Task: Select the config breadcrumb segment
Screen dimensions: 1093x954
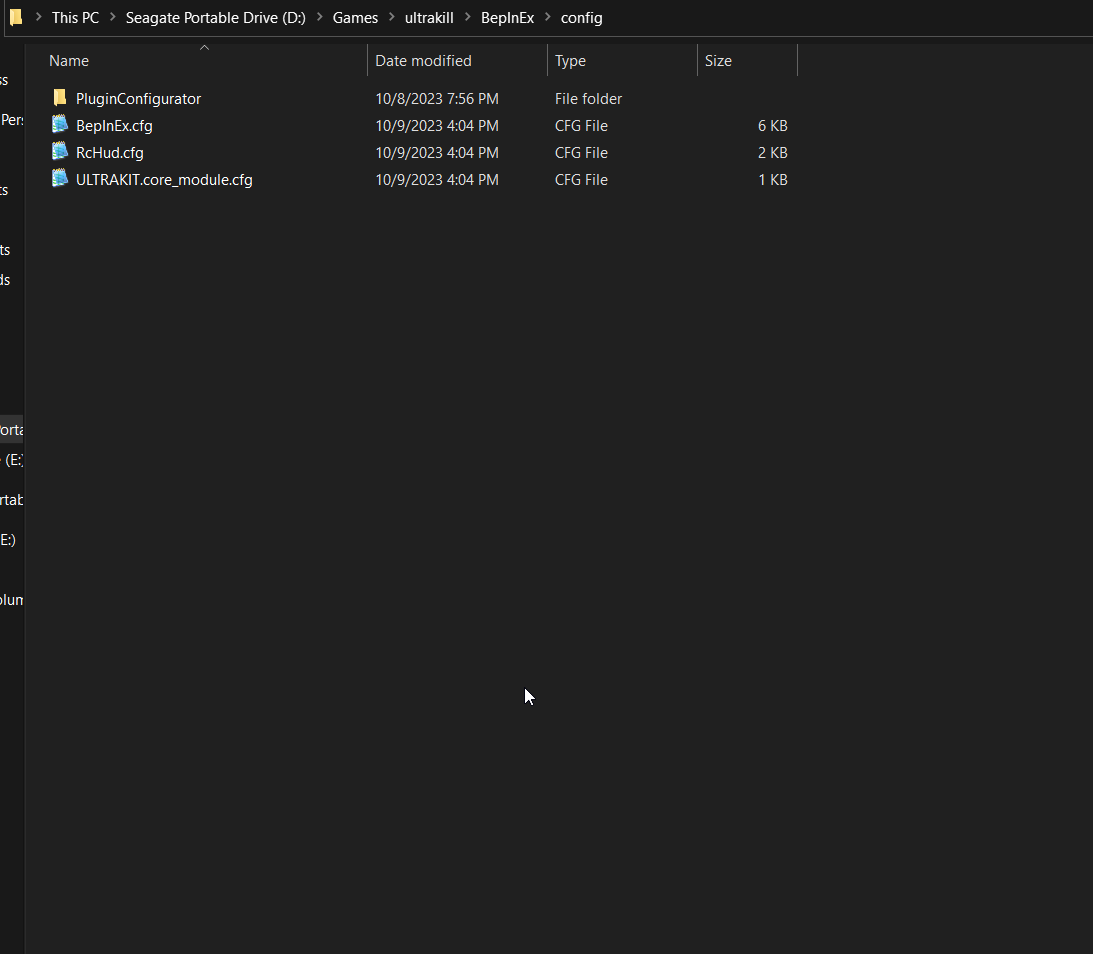Action: pyautogui.click(x=582, y=17)
